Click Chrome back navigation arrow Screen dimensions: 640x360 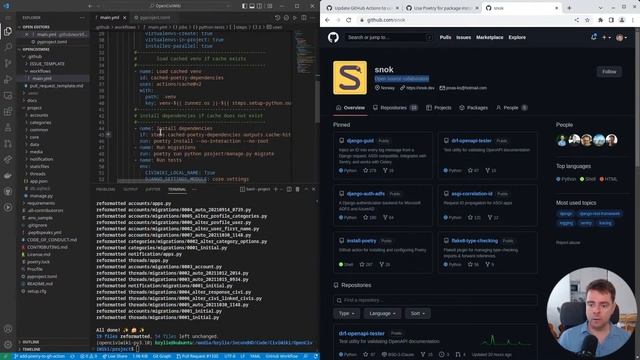coord(327,20)
